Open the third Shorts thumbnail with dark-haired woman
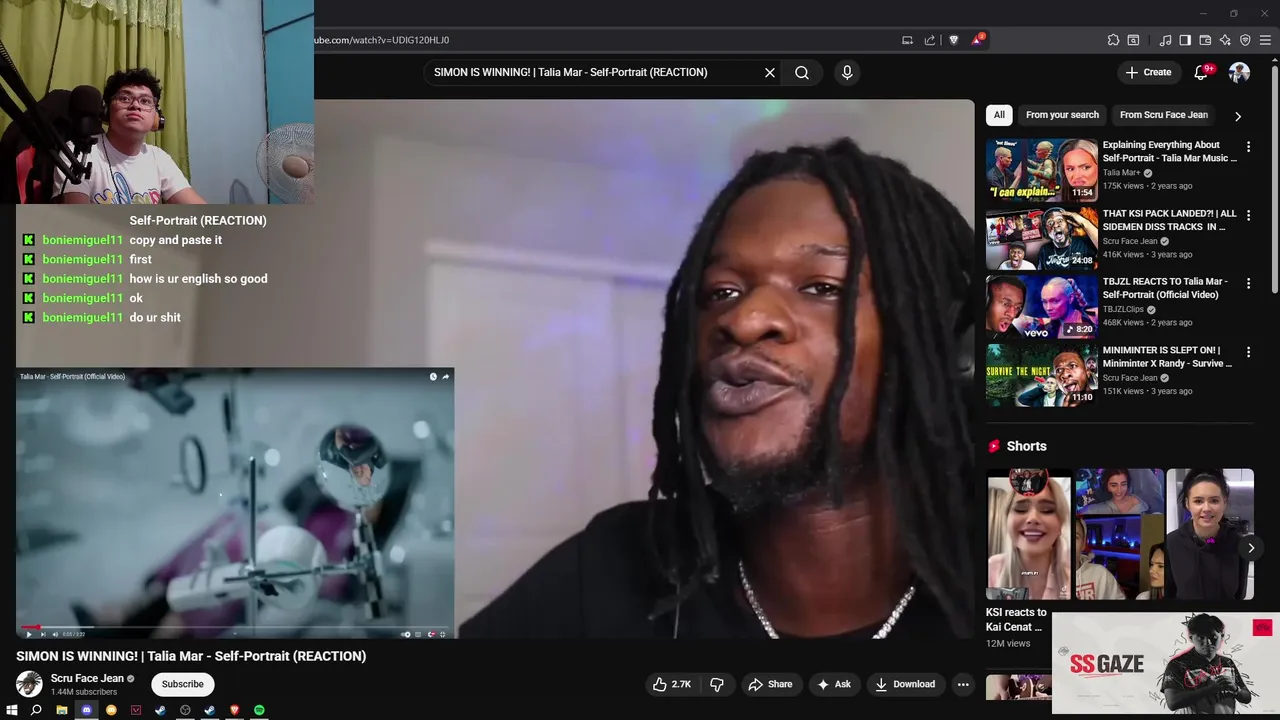1280x720 pixels. pos(1209,534)
